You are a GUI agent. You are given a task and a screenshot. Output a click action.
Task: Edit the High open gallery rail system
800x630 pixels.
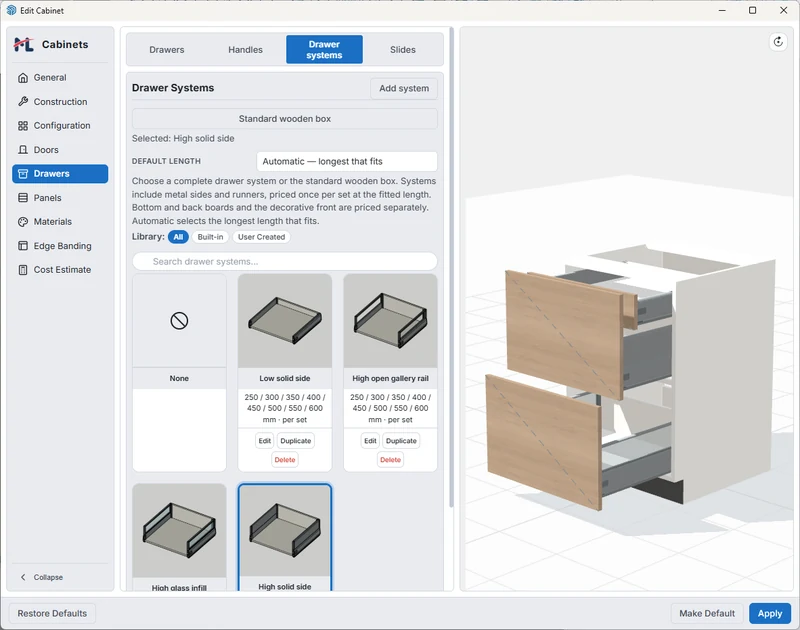(x=370, y=441)
